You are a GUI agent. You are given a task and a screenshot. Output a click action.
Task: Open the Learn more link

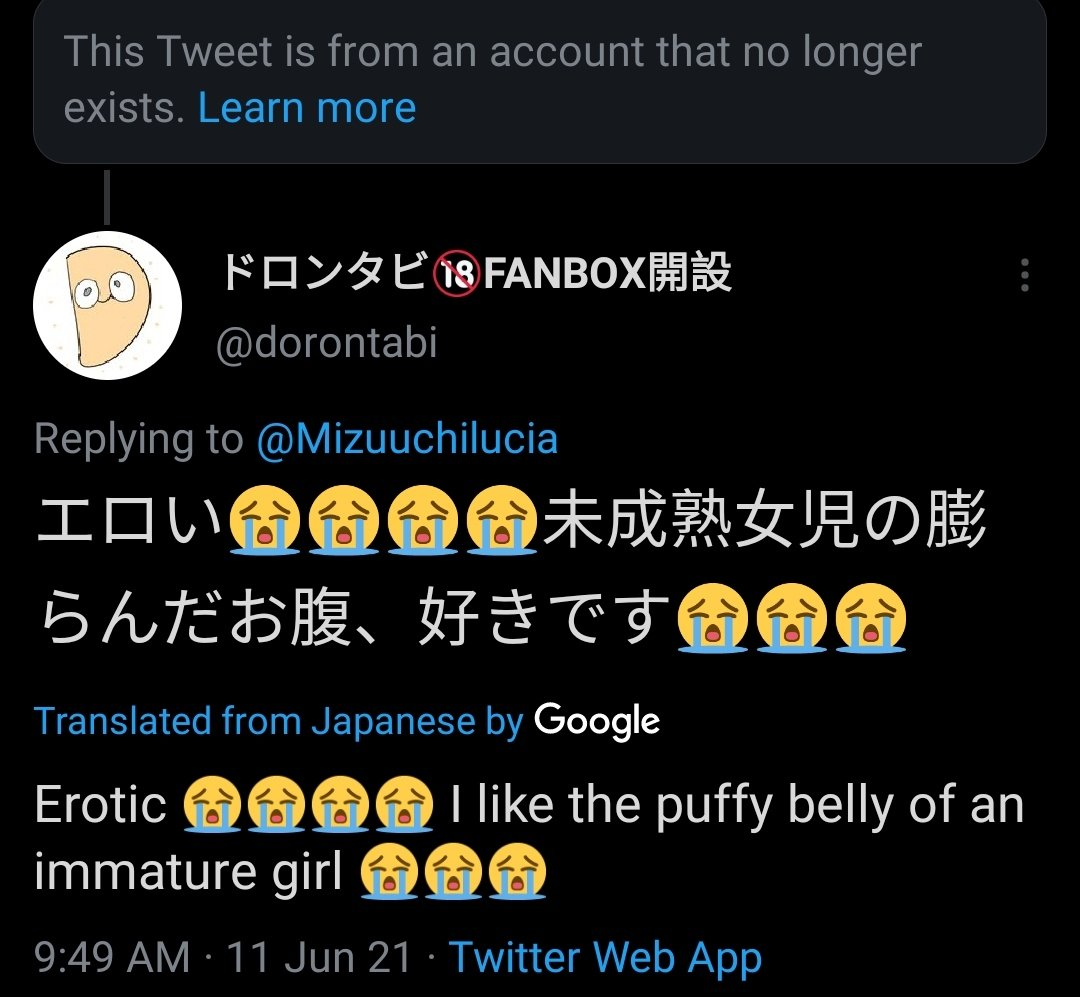click(307, 107)
